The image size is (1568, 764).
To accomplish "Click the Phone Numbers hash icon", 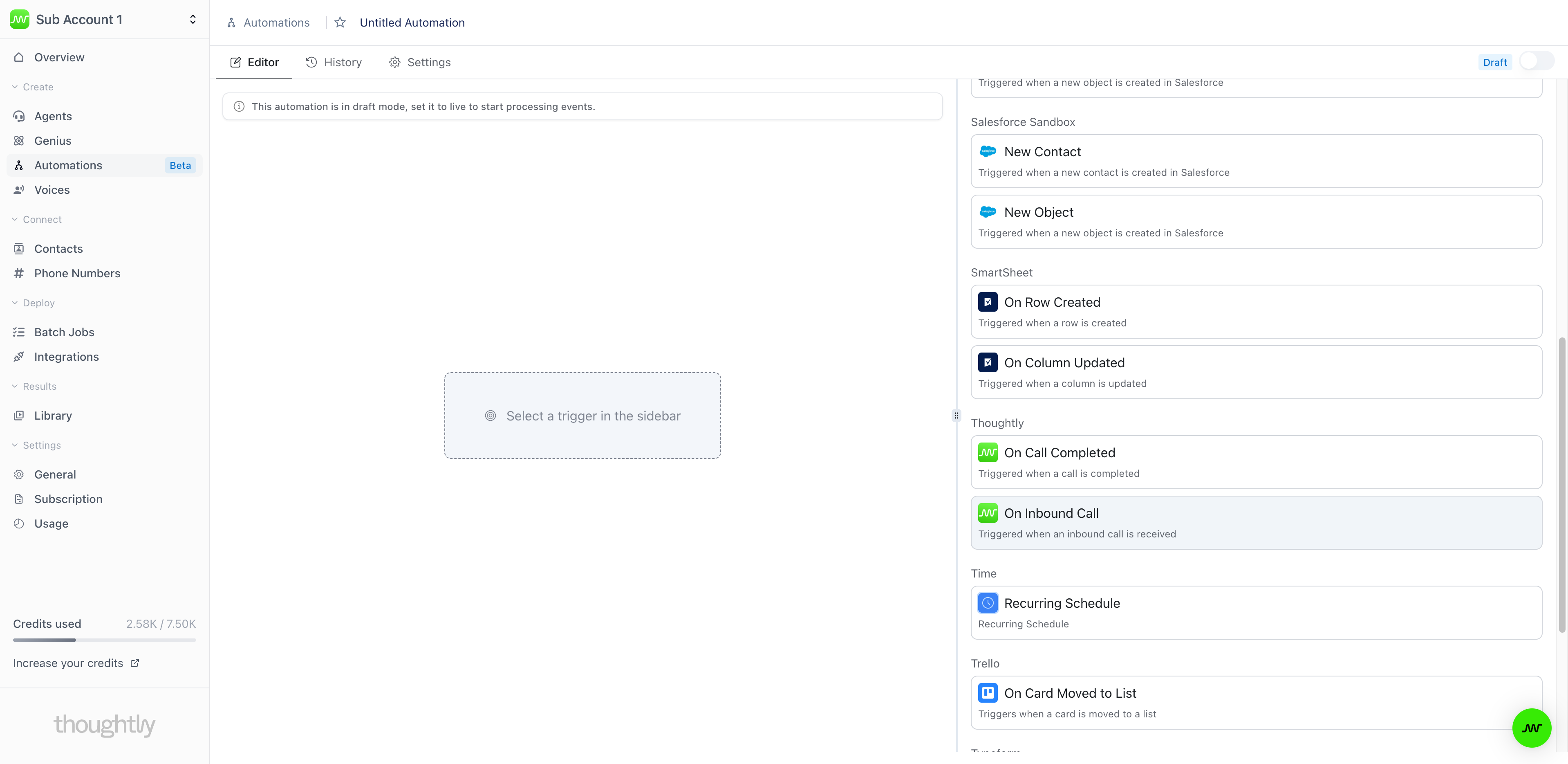I will [x=19, y=274].
